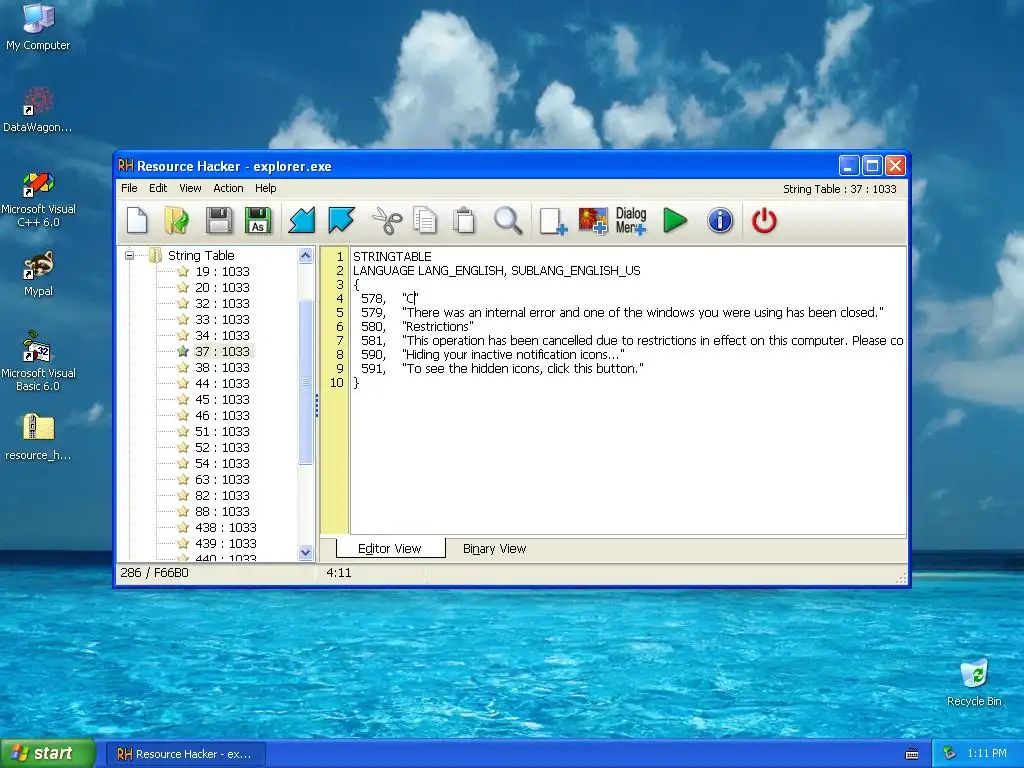Click the red power exit icon
The width and height of the screenshot is (1024, 768).
(x=763, y=221)
